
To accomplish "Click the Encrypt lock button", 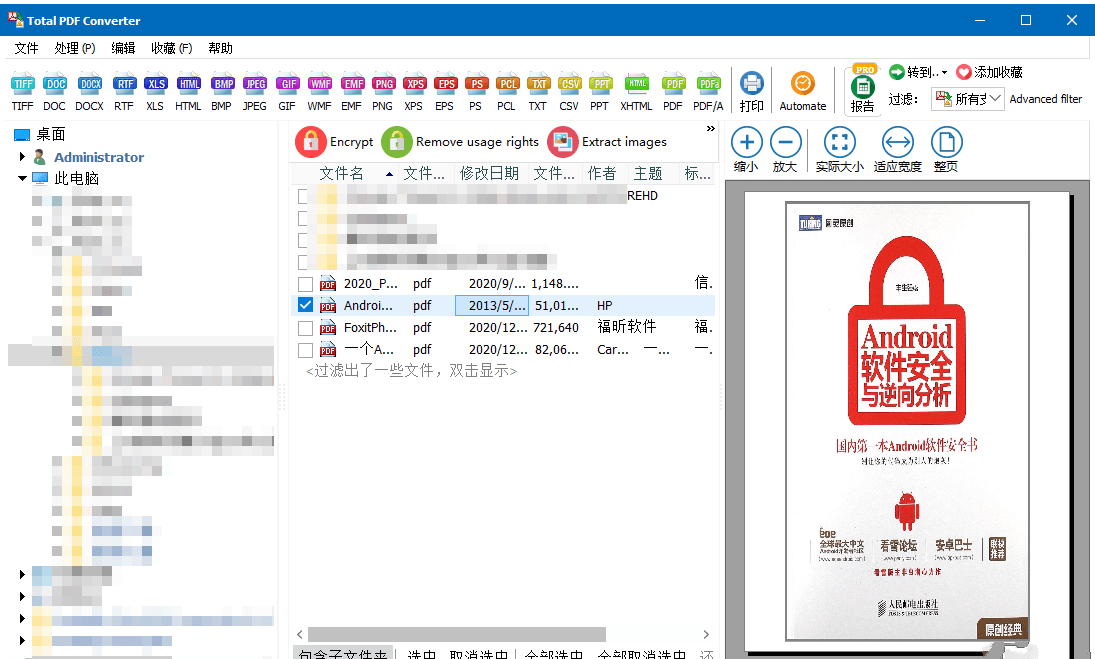I will click(x=335, y=142).
